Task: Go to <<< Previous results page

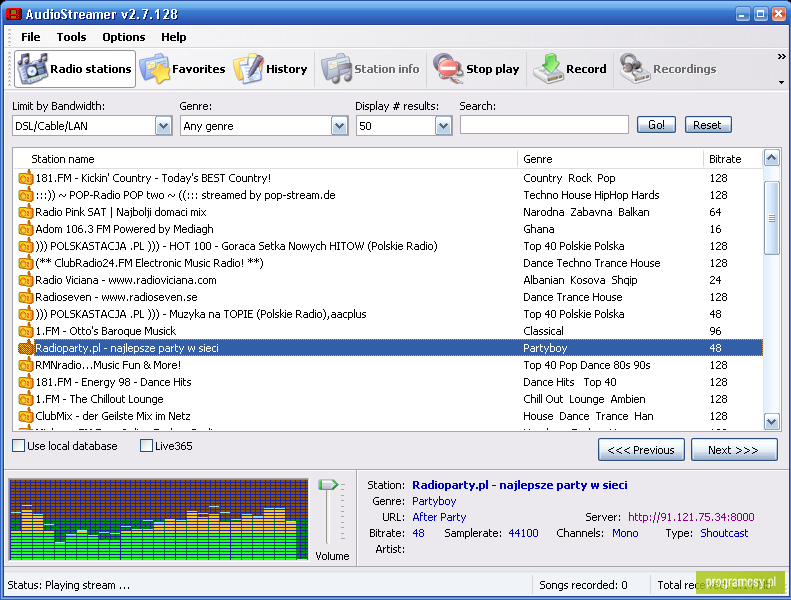Action: [x=641, y=450]
